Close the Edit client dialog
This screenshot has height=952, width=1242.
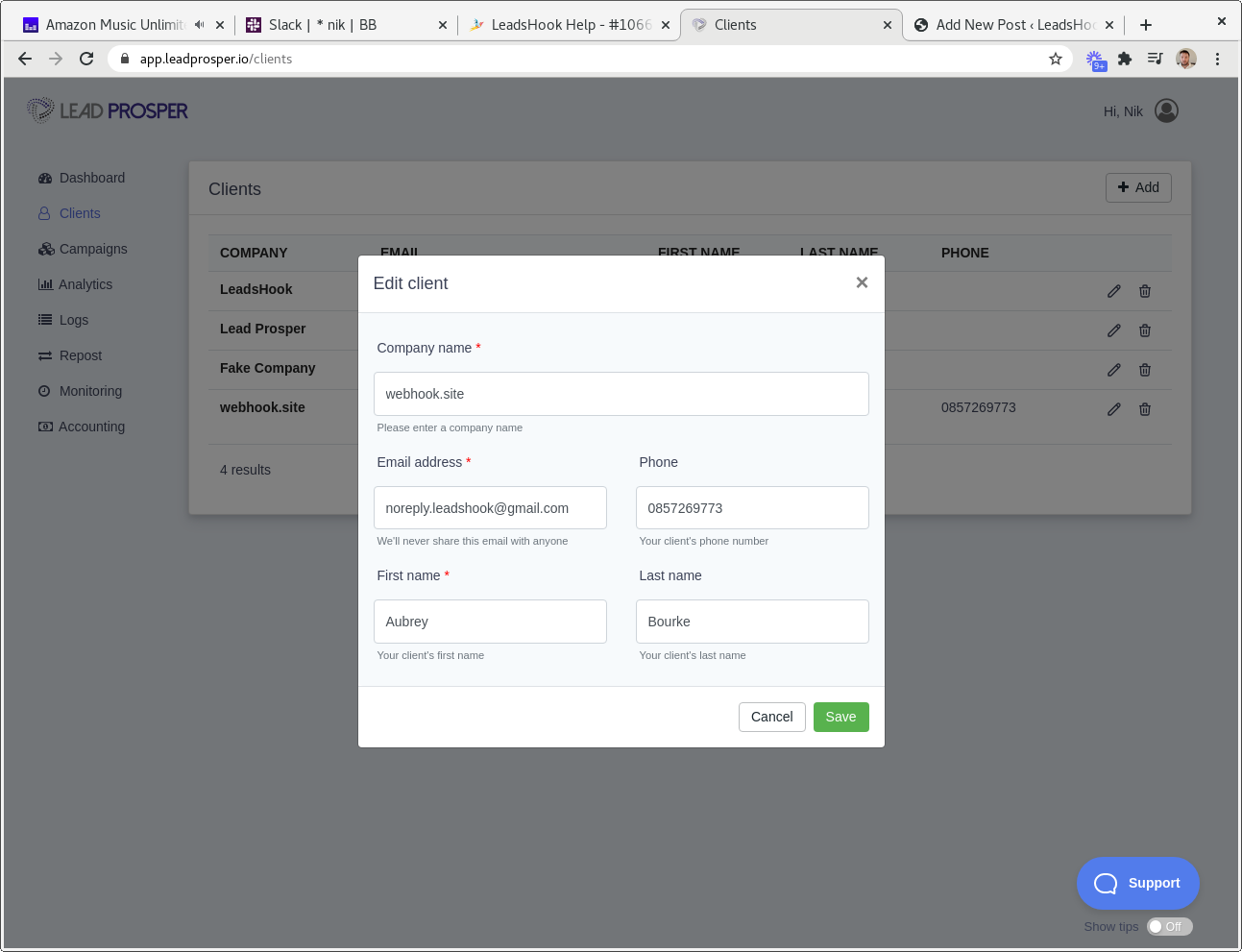point(862,282)
